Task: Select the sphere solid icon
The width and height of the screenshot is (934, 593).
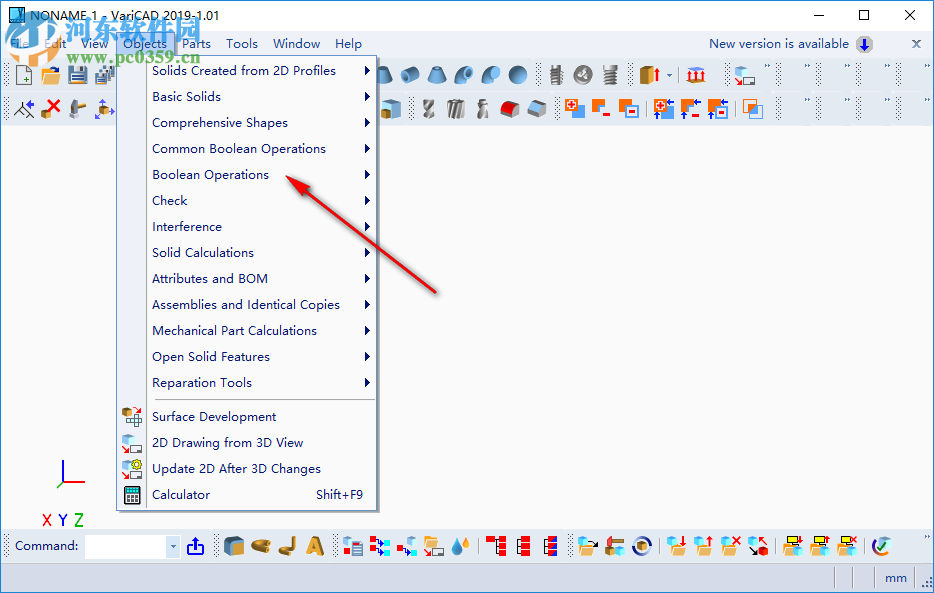Action: point(518,75)
